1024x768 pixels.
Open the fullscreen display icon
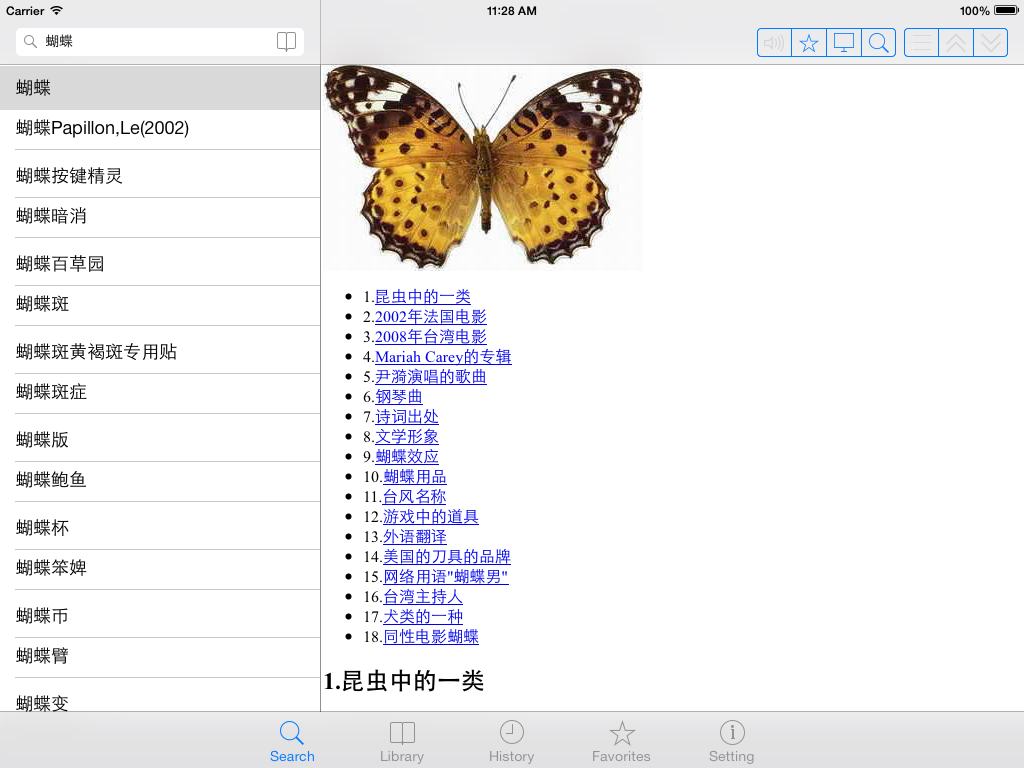(844, 42)
